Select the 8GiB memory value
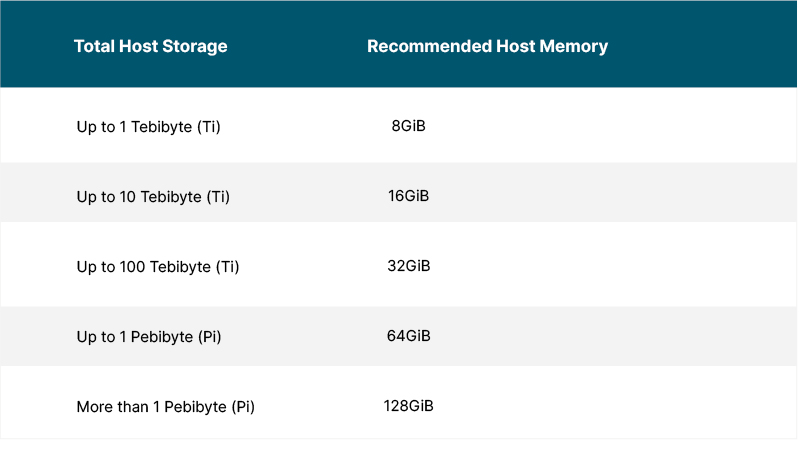The width and height of the screenshot is (809, 468). [409, 126]
